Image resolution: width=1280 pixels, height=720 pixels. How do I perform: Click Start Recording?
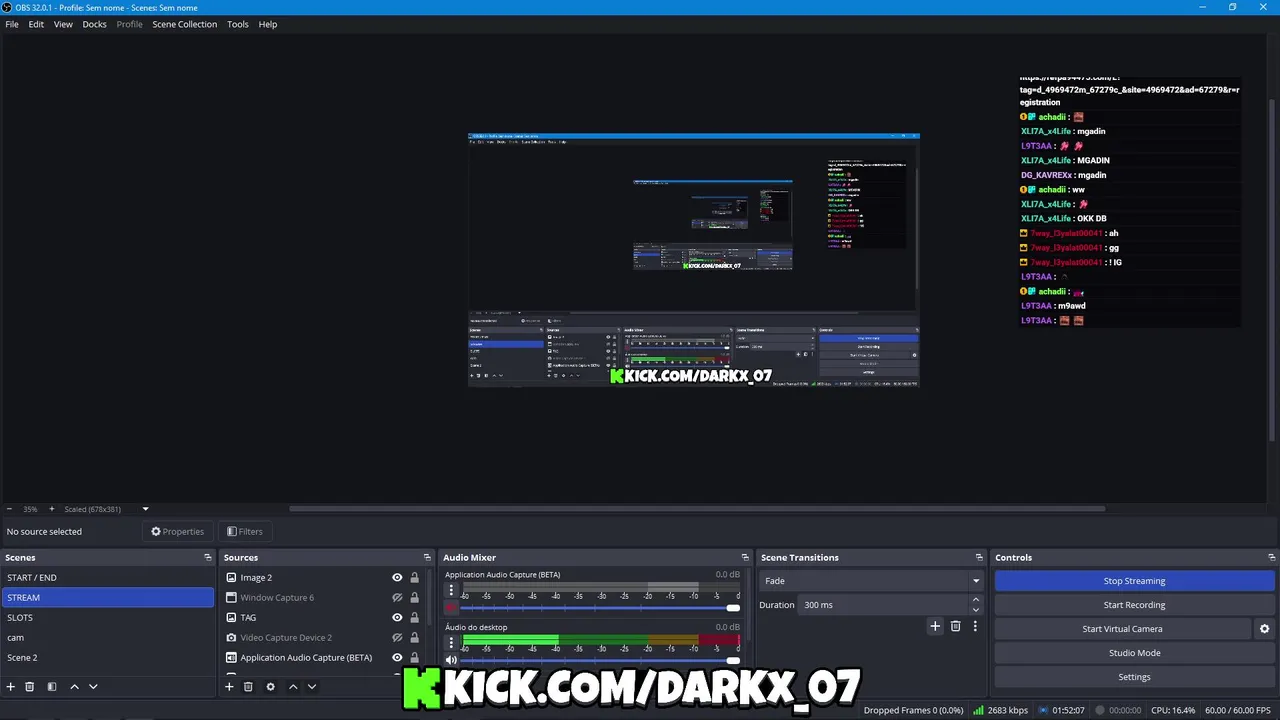tap(1134, 605)
